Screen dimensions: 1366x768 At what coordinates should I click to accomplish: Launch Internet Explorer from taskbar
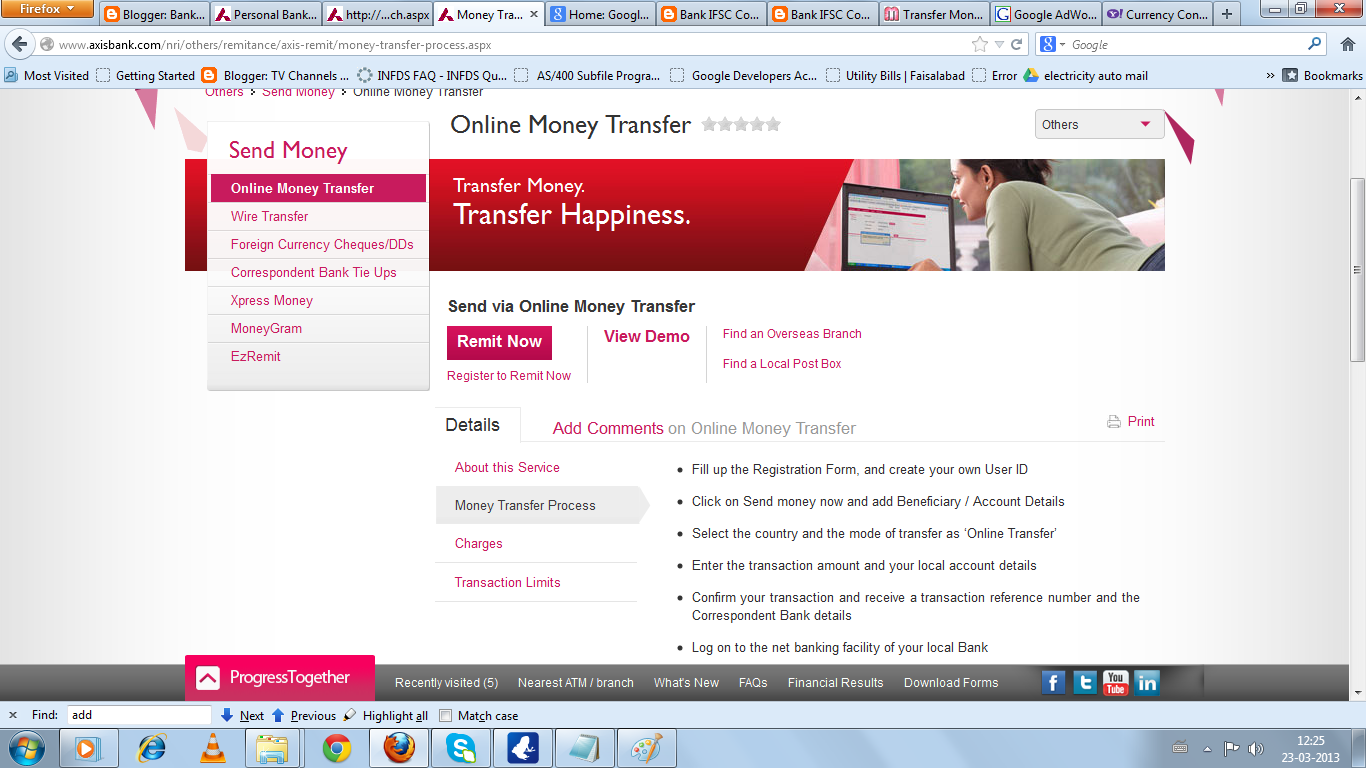coord(151,748)
